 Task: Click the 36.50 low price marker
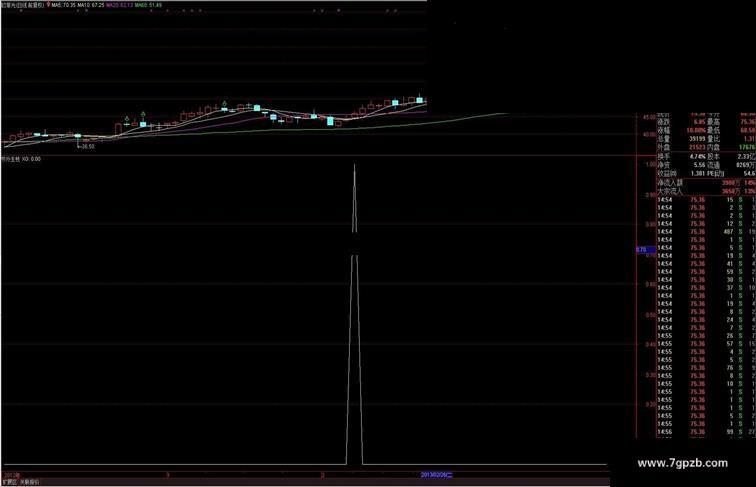click(88, 146)
